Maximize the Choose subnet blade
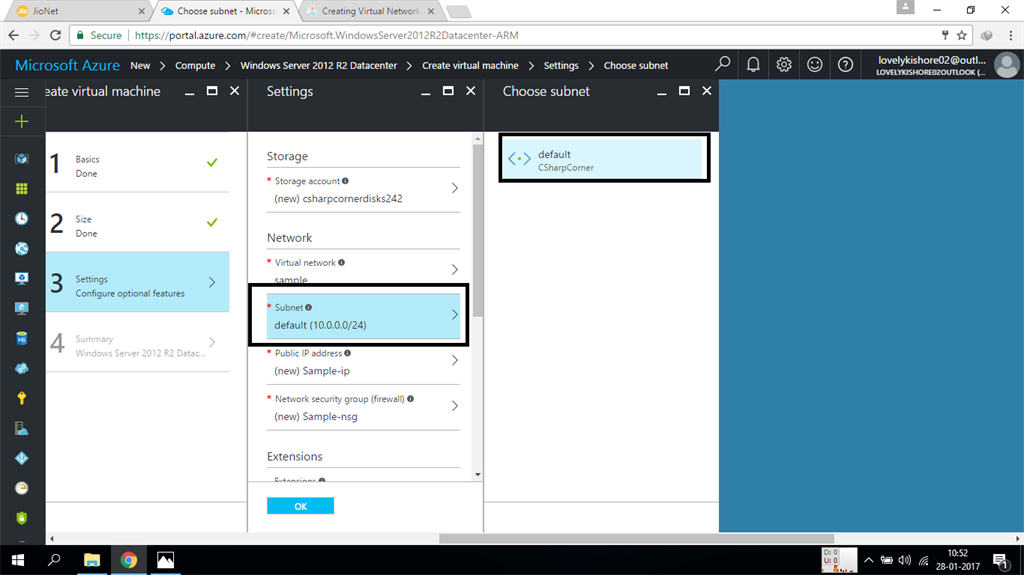 pyautogui.click(x=684, y=91)
